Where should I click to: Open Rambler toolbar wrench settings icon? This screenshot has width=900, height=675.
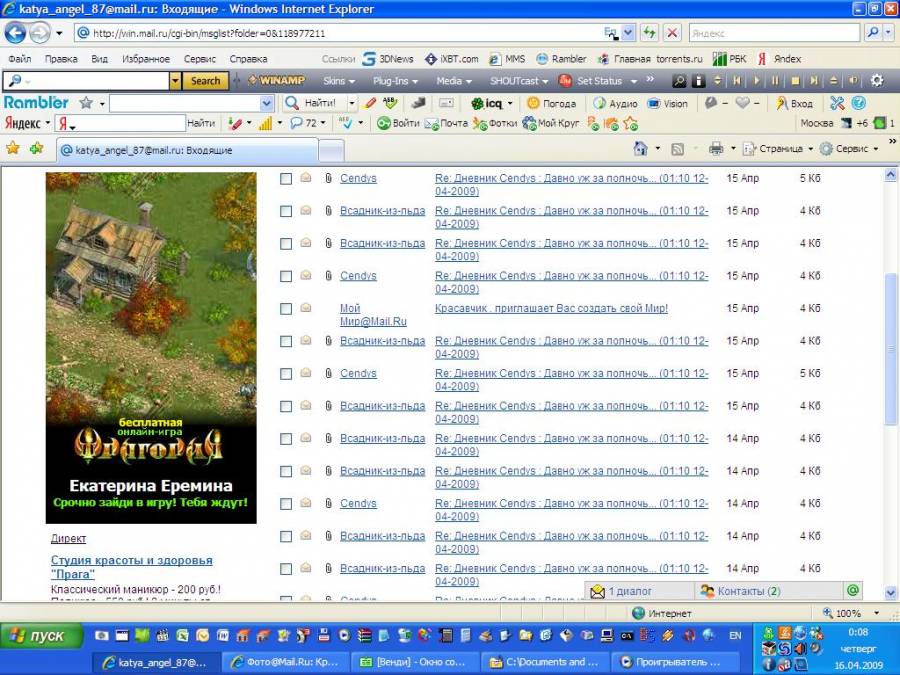click(x=837, y=103)
